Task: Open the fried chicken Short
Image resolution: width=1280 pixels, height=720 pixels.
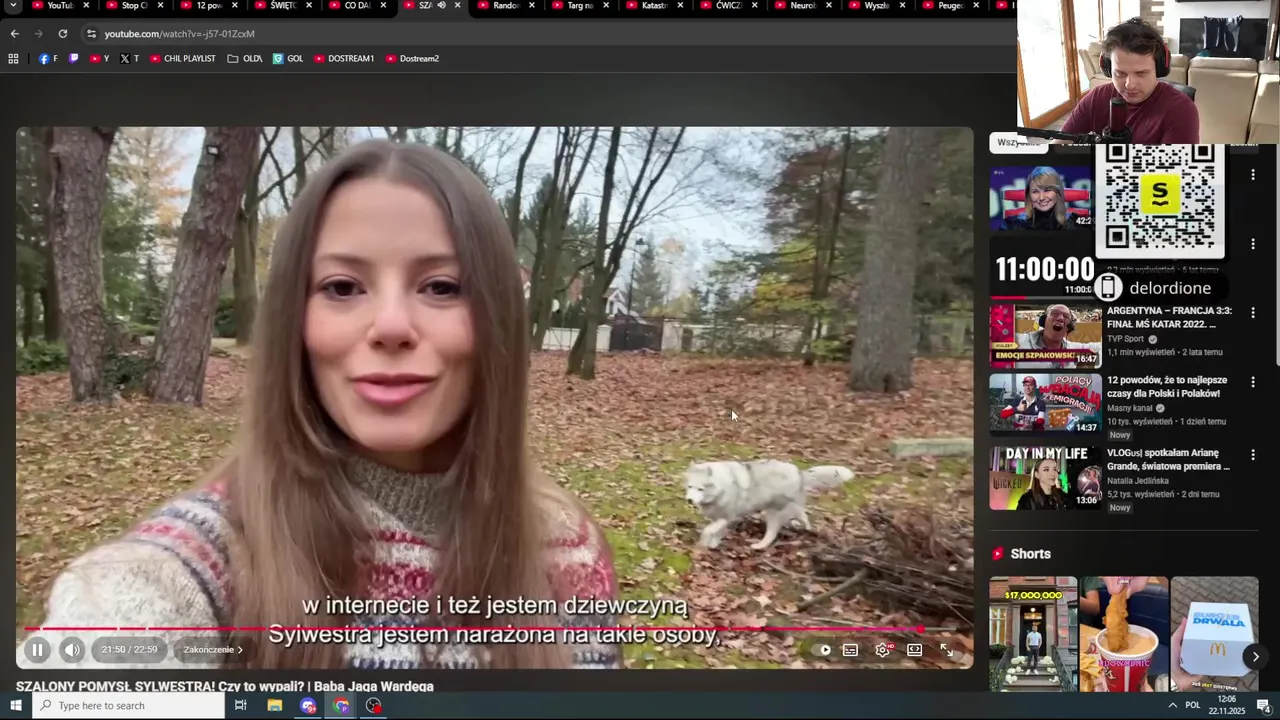Action: coord(1124,633)
